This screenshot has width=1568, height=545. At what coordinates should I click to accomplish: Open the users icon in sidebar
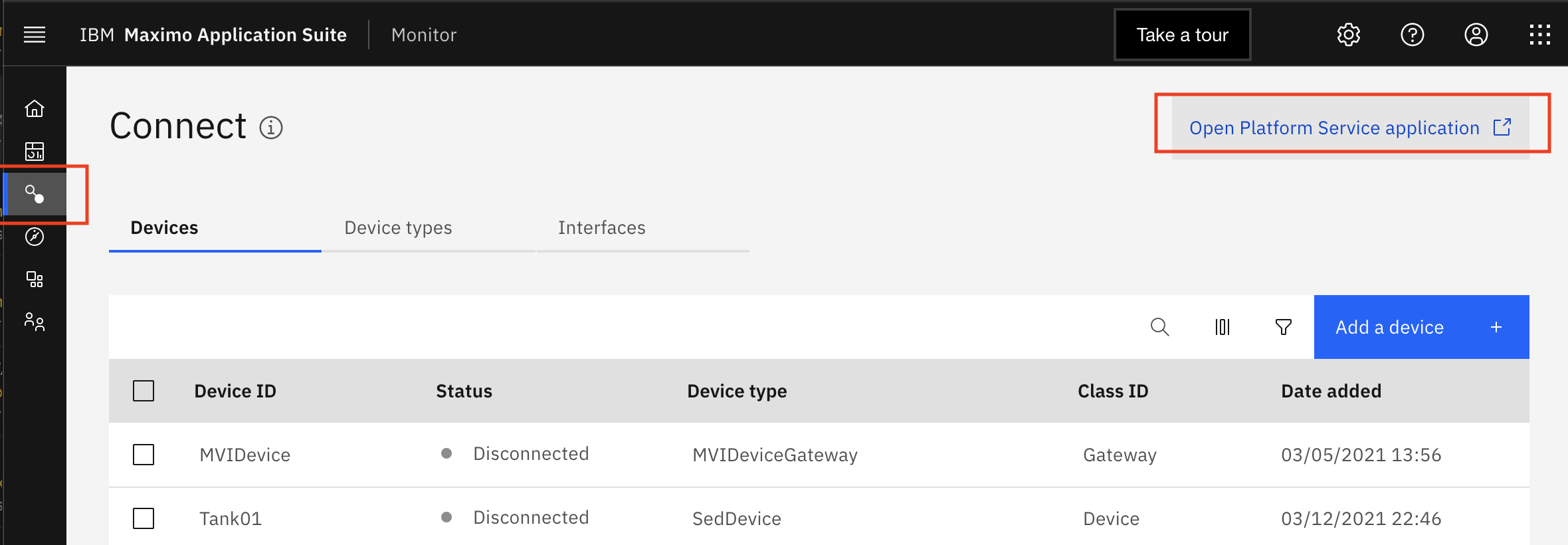pyautogui.click(x=35, y=322)
